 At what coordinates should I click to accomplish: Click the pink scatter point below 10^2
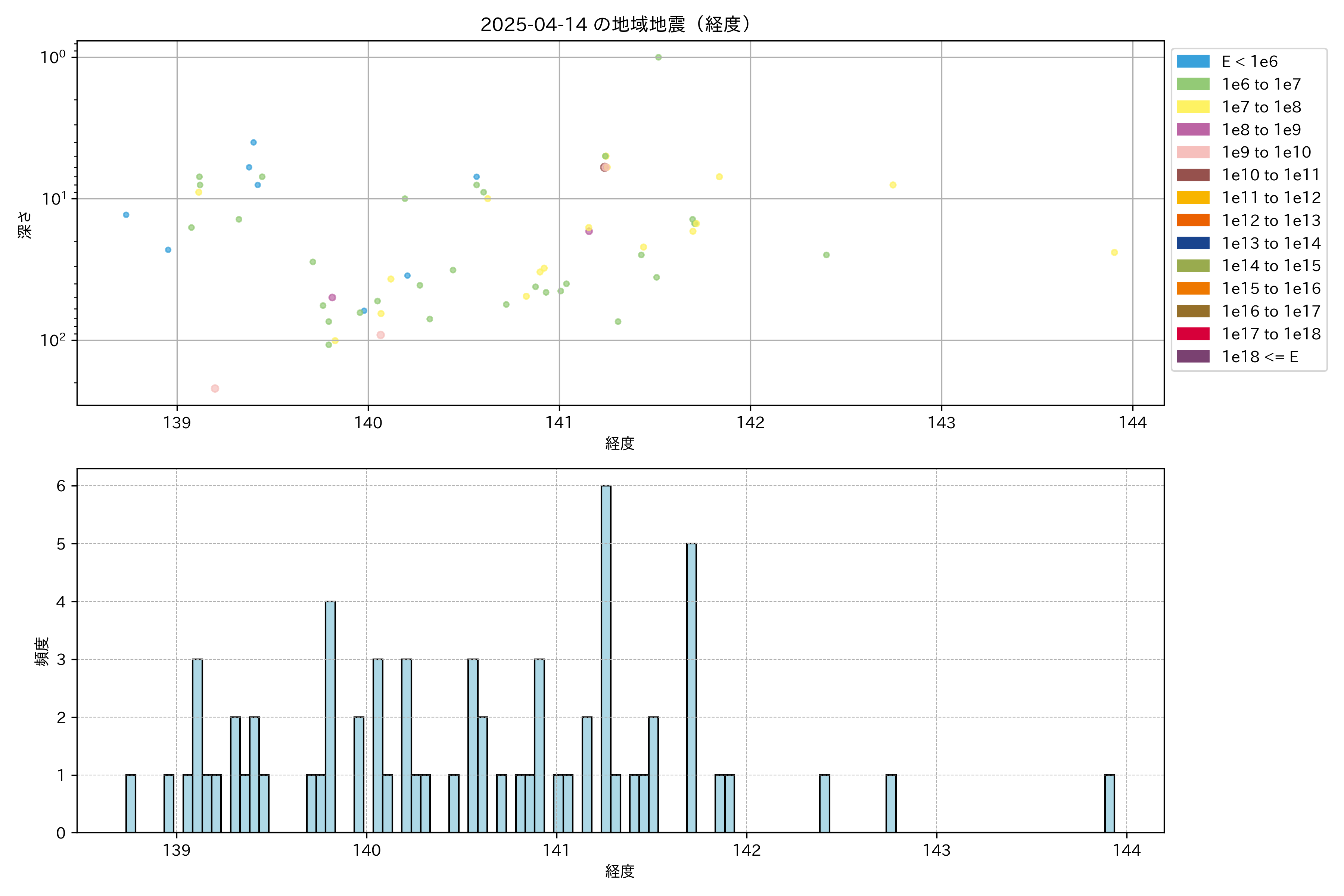pyautogui.click(x=215, y=389)
